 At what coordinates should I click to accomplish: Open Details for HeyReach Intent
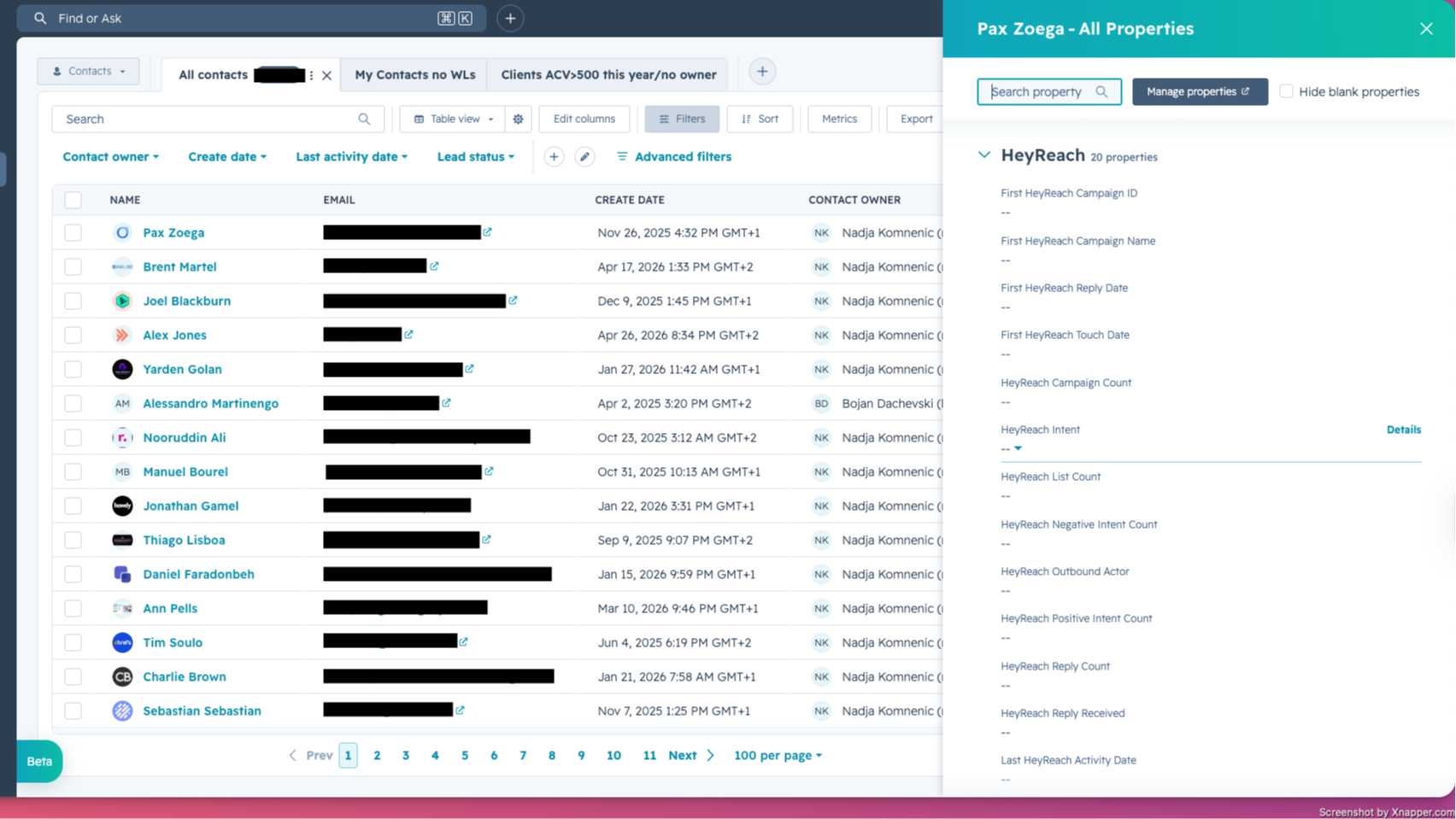[1403, 430]
